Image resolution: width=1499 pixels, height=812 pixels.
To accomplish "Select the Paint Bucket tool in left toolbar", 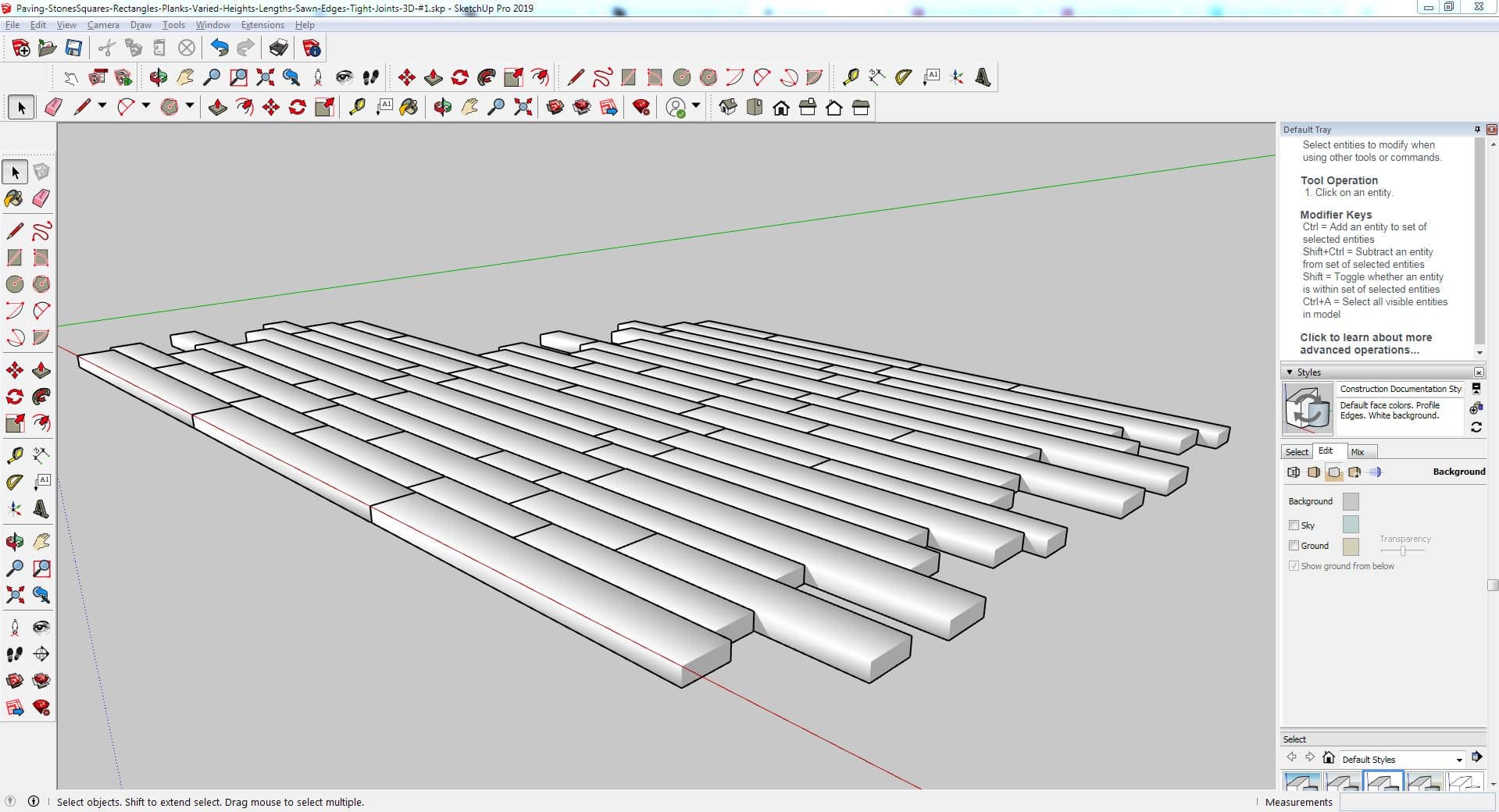I will [14, 198].
